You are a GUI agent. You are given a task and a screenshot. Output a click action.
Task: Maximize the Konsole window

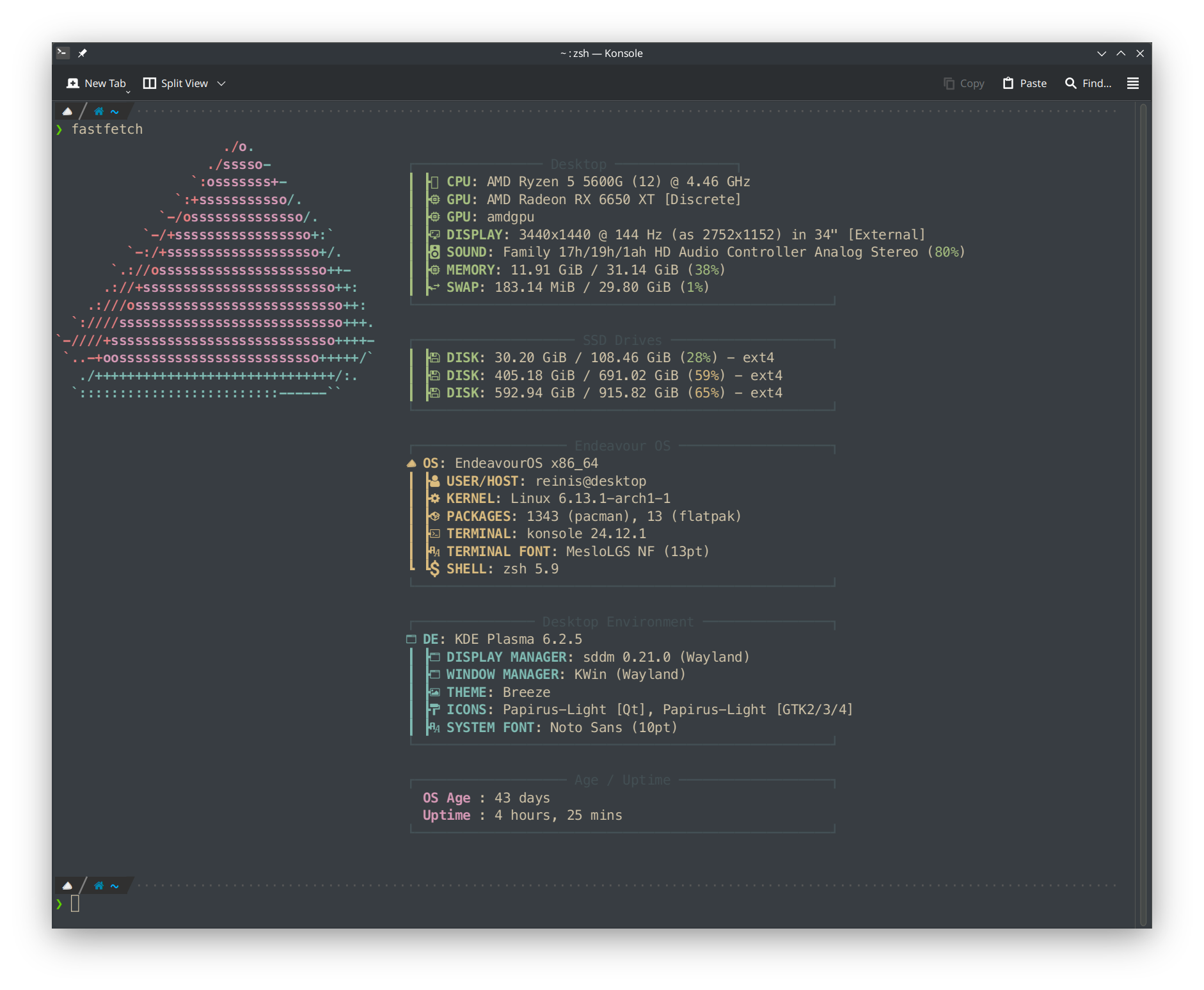(1121, 53)
